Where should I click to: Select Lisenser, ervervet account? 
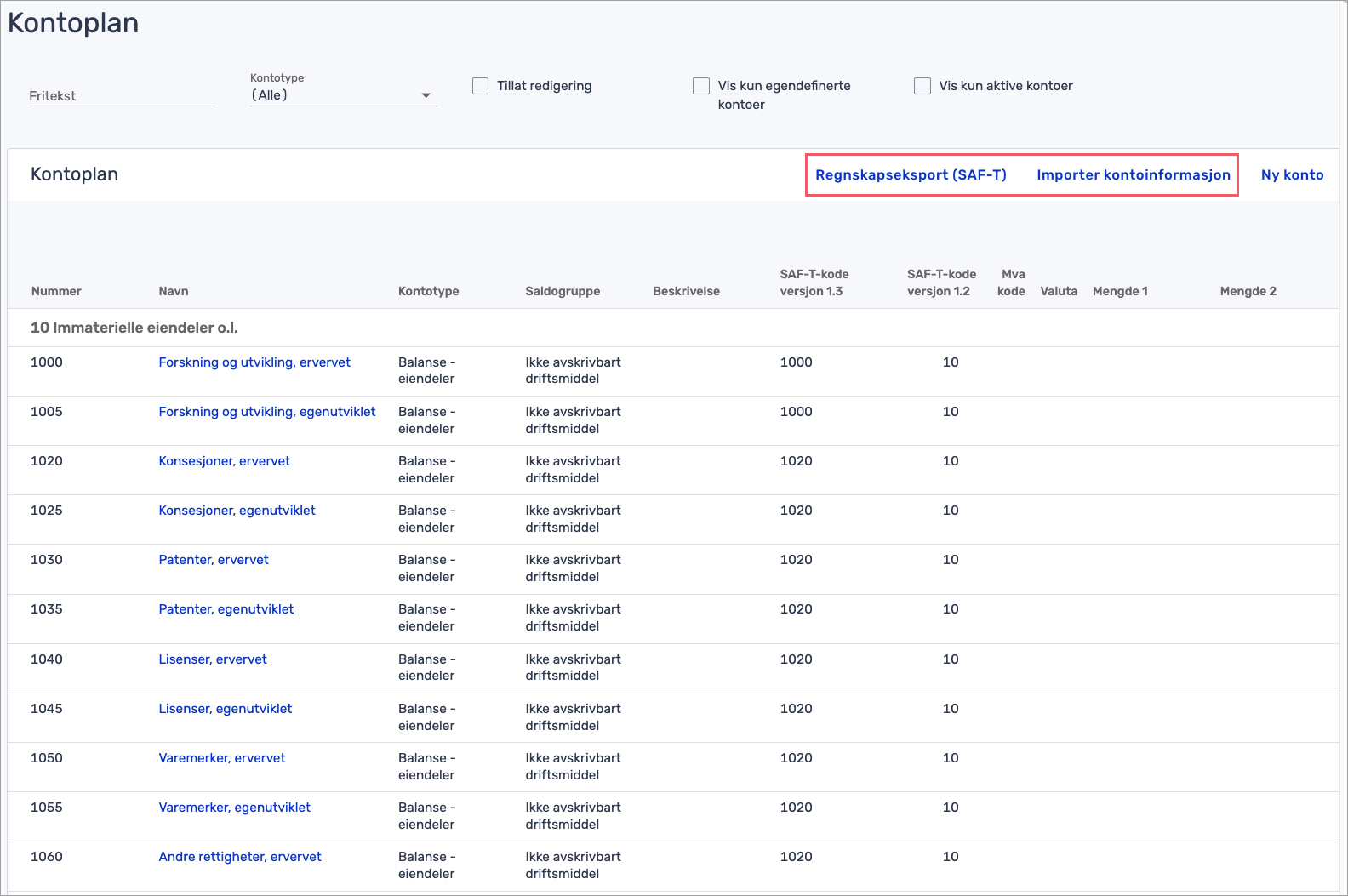tap(213, 659)
